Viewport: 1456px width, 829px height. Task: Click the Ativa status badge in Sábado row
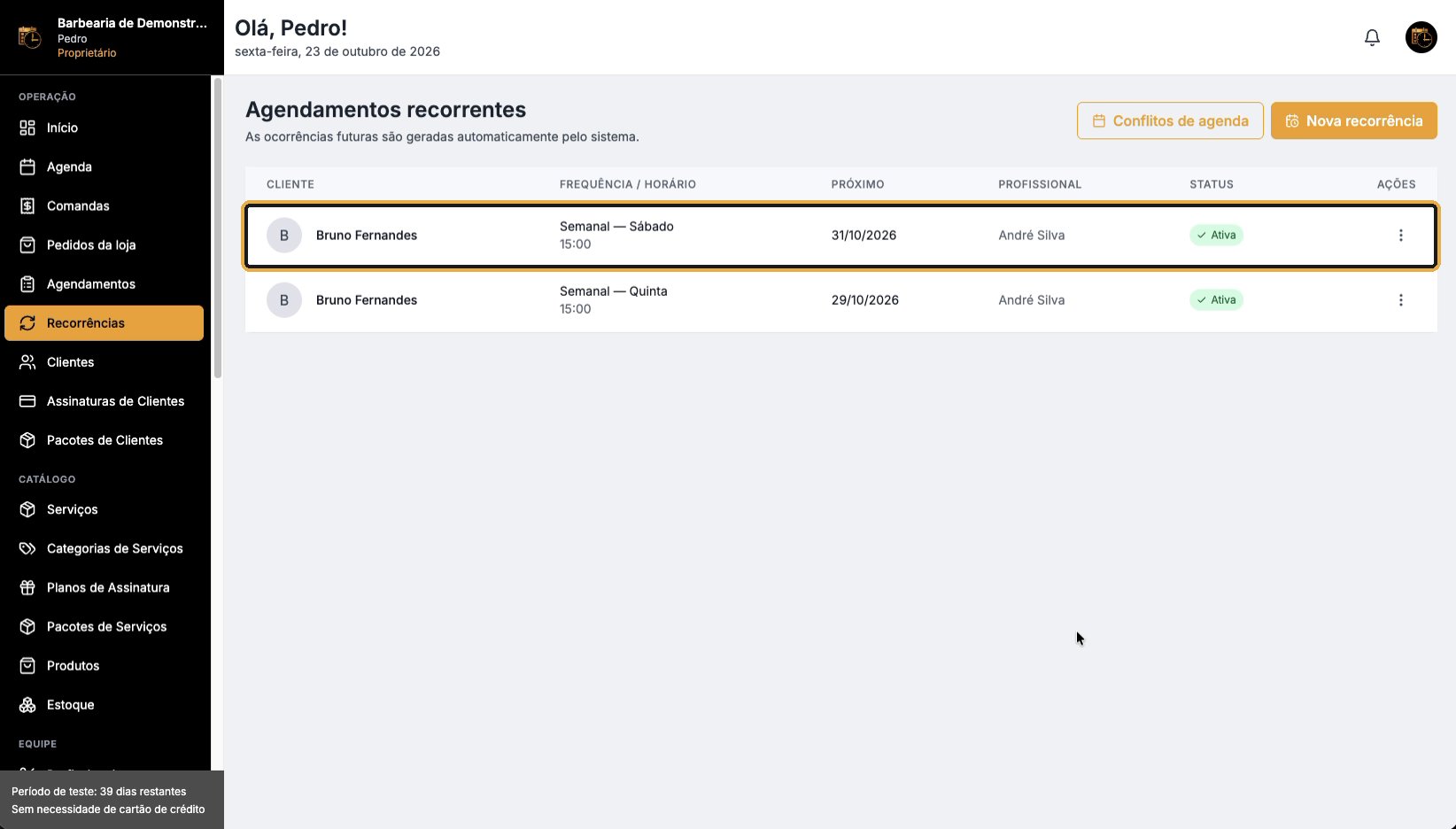coord(1216,235)
